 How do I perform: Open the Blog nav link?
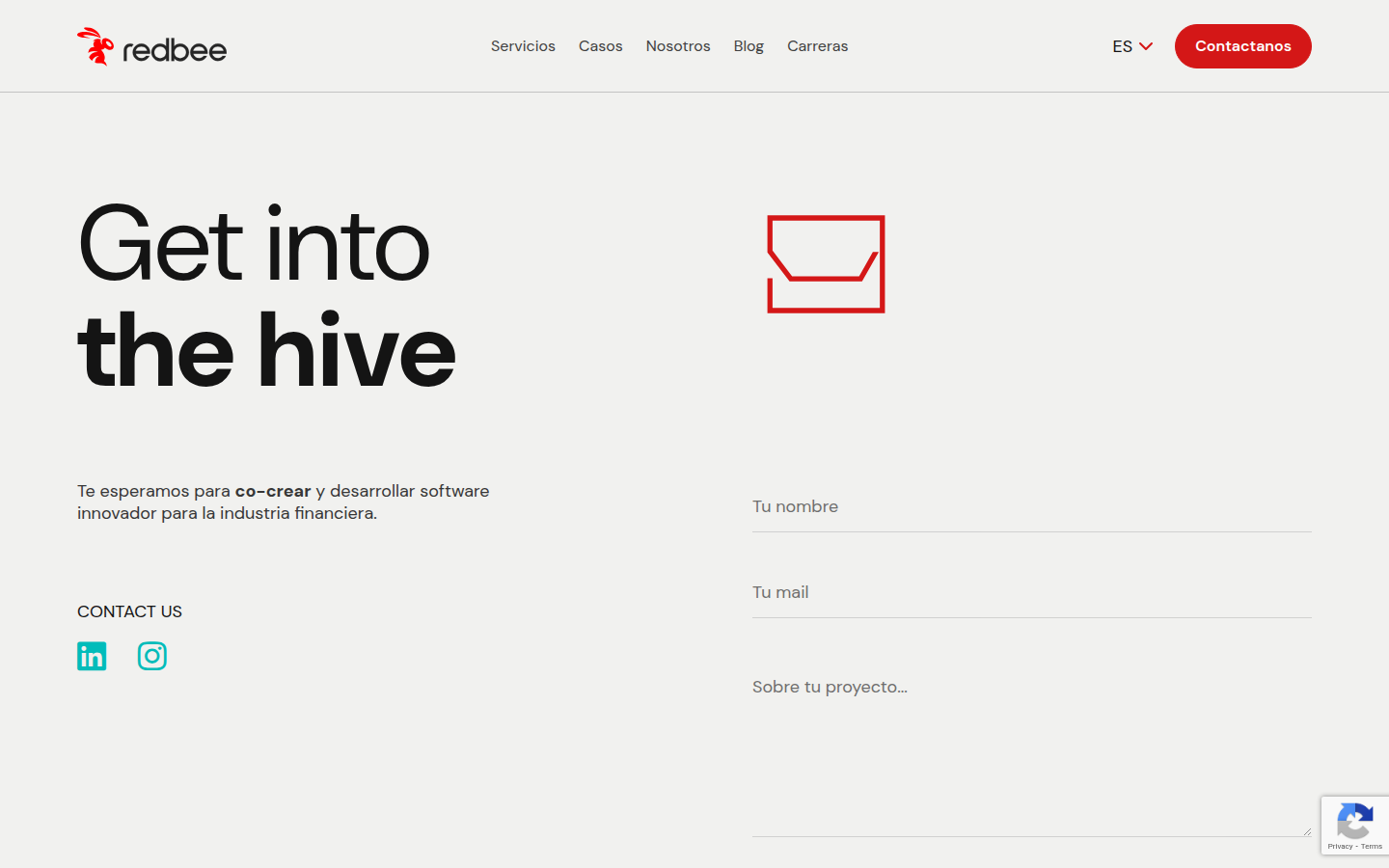[749, 46]
